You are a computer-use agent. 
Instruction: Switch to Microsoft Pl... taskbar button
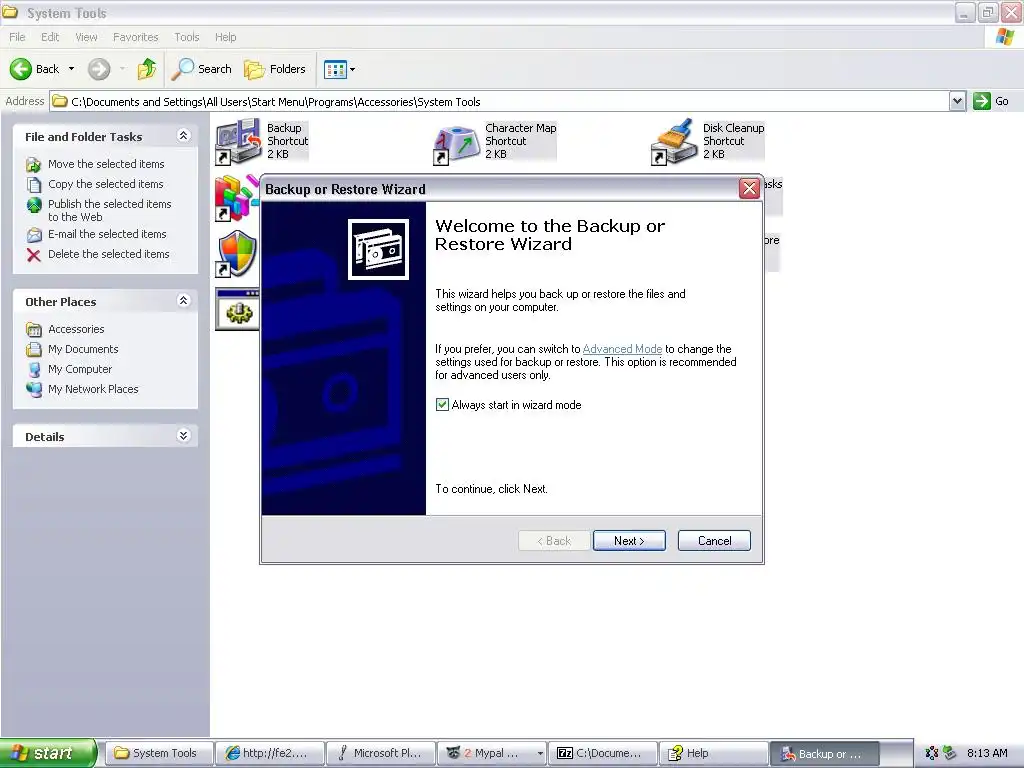381,753
